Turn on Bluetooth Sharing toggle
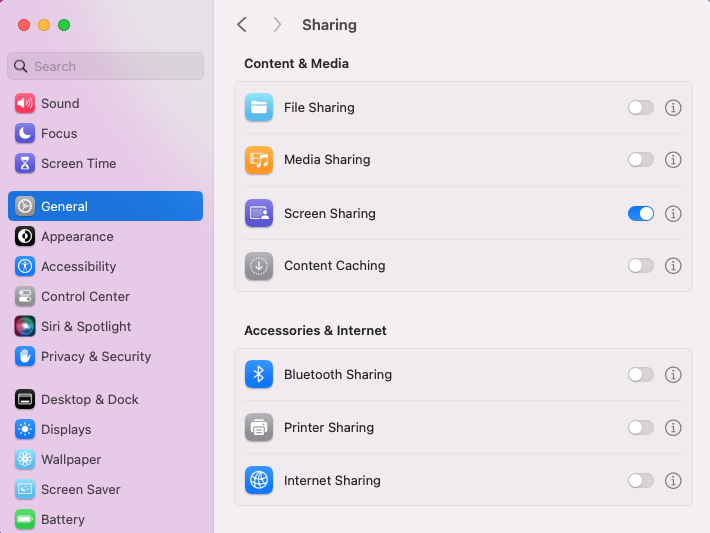The width and height of the screenshot is (710, 533). (641, 375)
